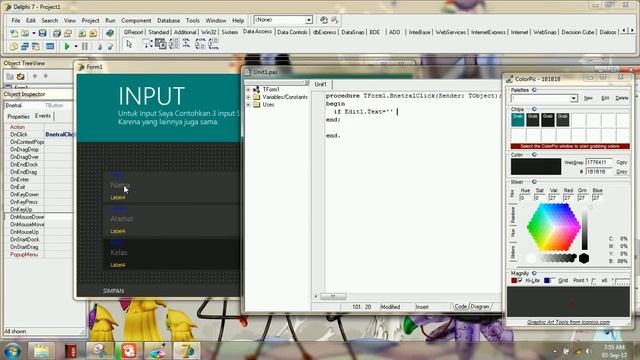
Task: Click the Help contents book icon
Action: click(110, 33)
